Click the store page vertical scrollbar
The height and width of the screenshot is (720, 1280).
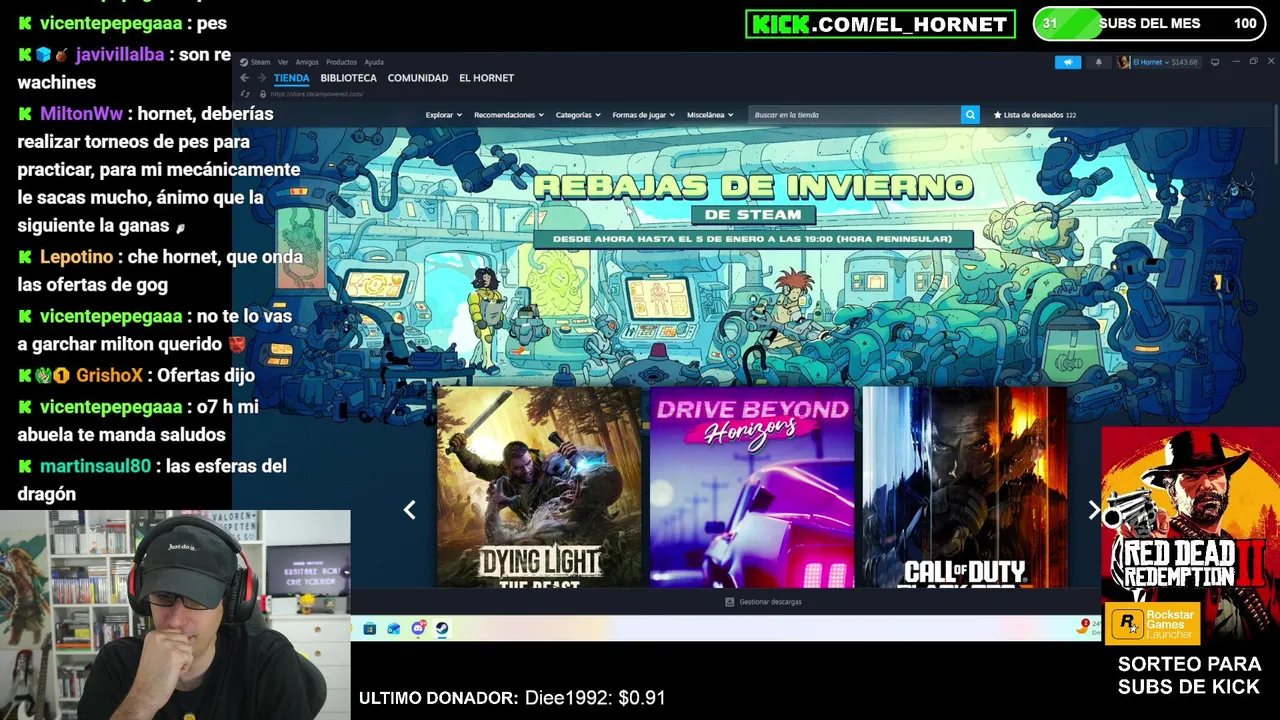tap(1275, 135)
